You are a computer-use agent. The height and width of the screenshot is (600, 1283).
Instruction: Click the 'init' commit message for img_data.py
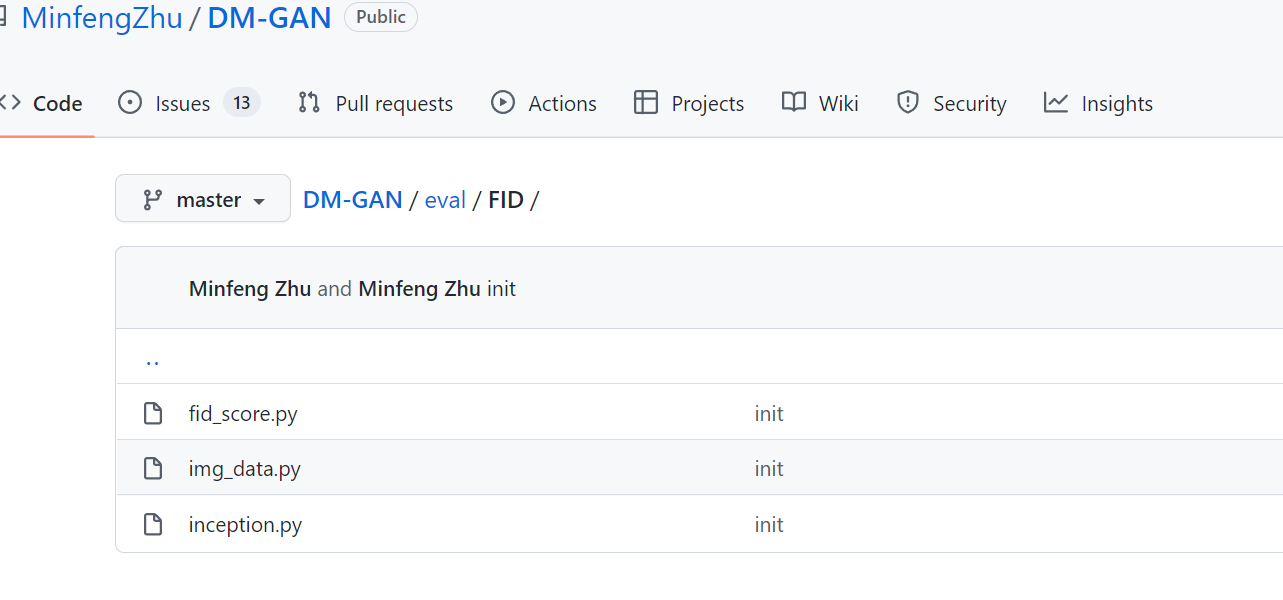(x=769, y=468)
